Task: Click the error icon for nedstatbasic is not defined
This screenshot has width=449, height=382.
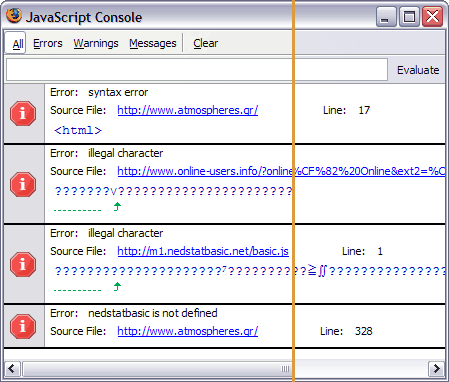Action: 23,326
